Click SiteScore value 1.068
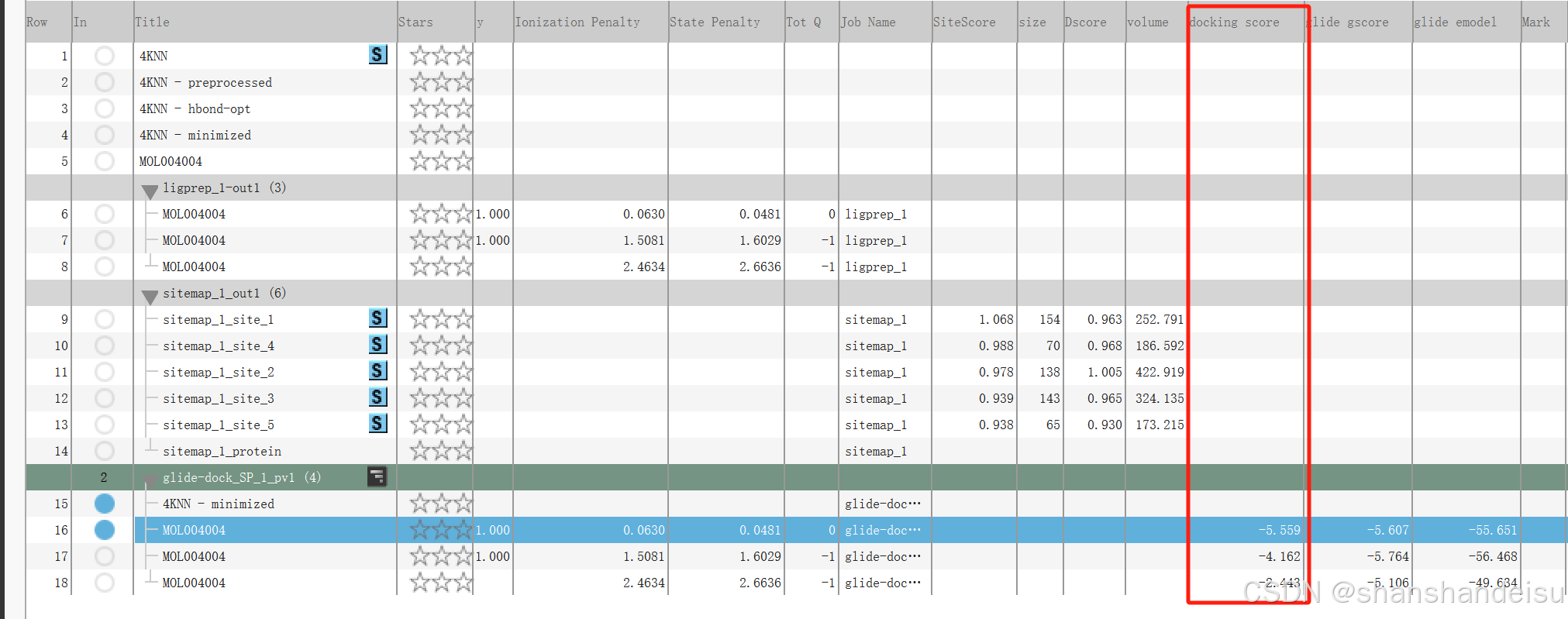 (x=996, y=319)
